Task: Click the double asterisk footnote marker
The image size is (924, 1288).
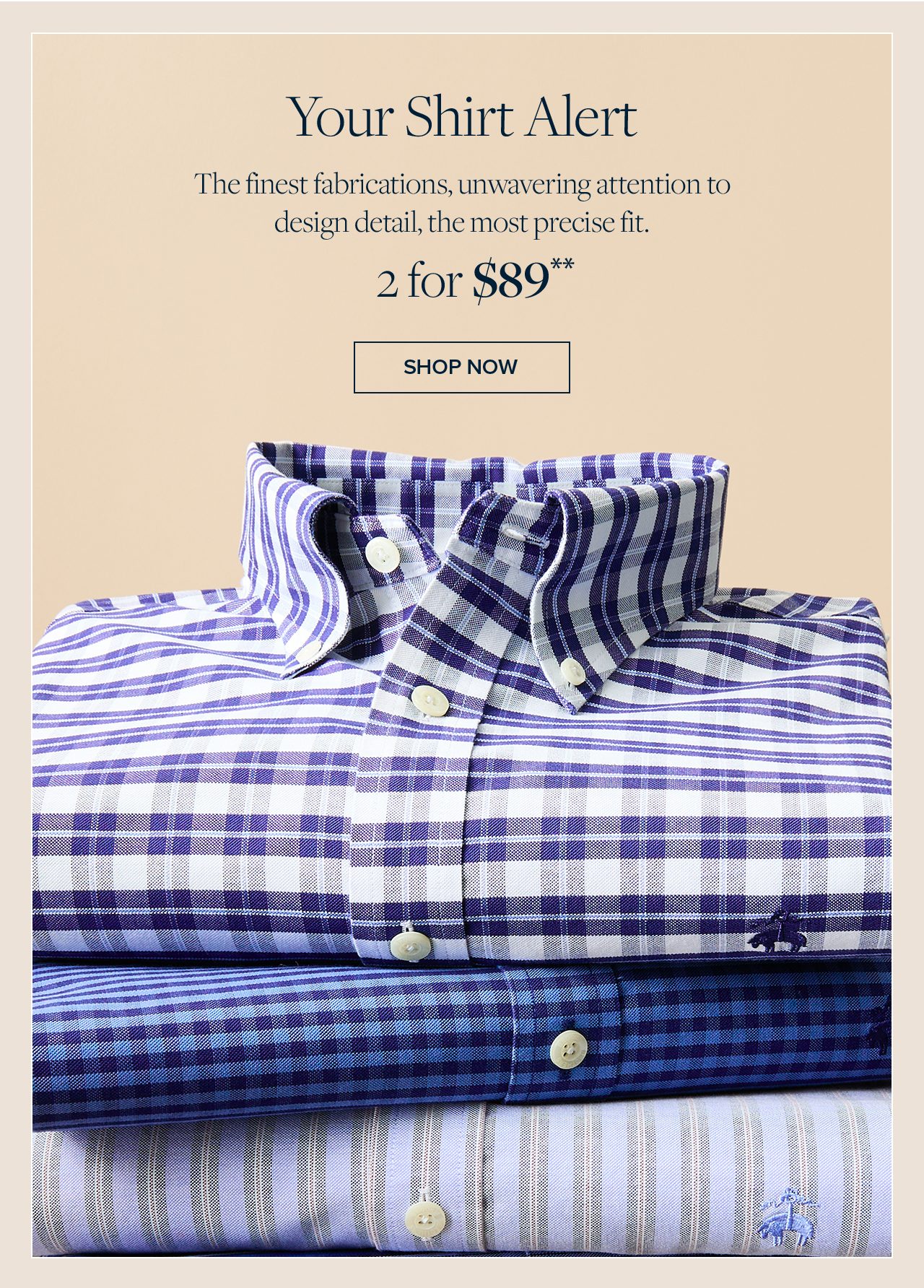Action: tap(562, 264)
